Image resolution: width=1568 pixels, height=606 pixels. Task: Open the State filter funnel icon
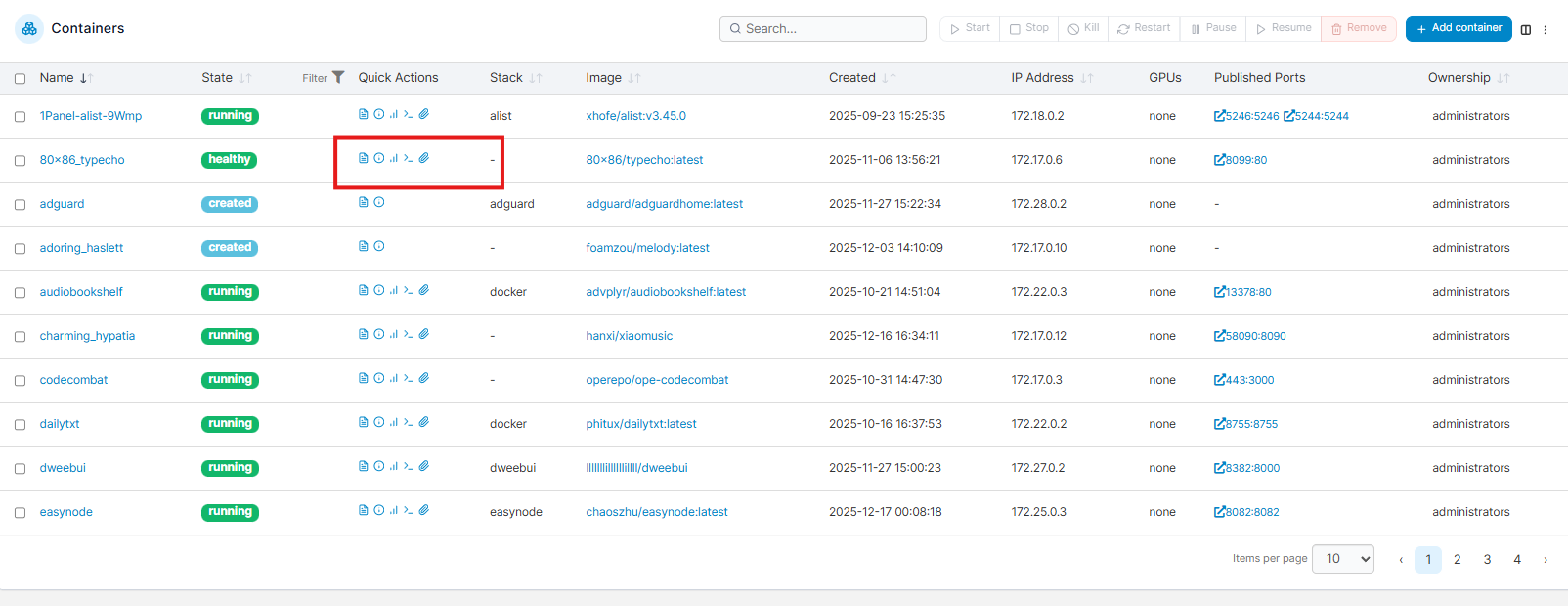[x=338, y=77]
